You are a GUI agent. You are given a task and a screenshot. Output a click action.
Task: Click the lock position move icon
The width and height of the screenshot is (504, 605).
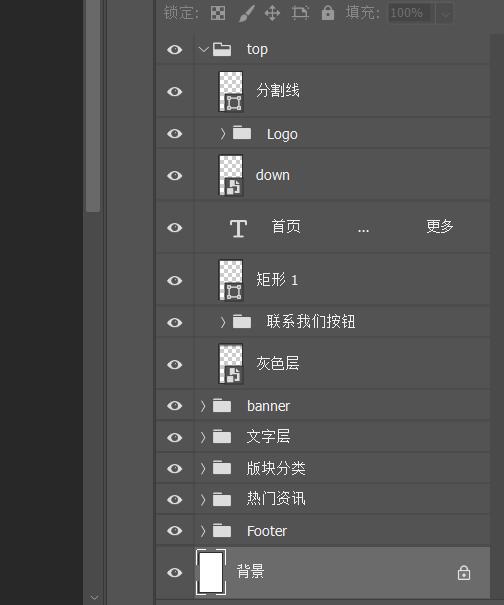[272, 13]
